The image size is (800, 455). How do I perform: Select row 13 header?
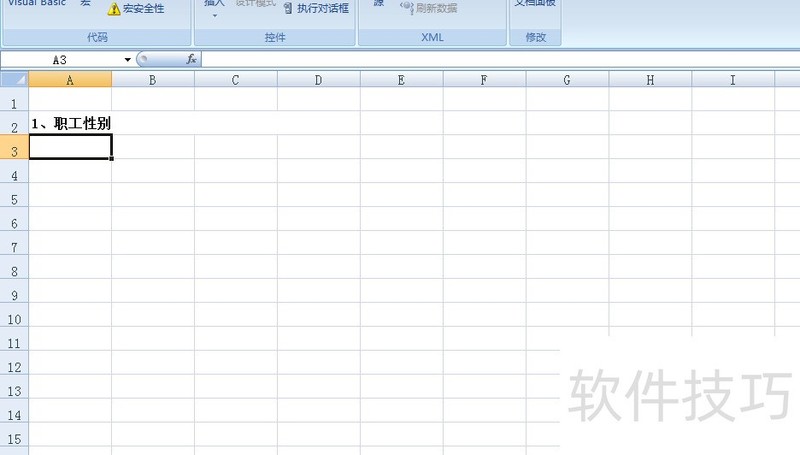tap(14, 387)
